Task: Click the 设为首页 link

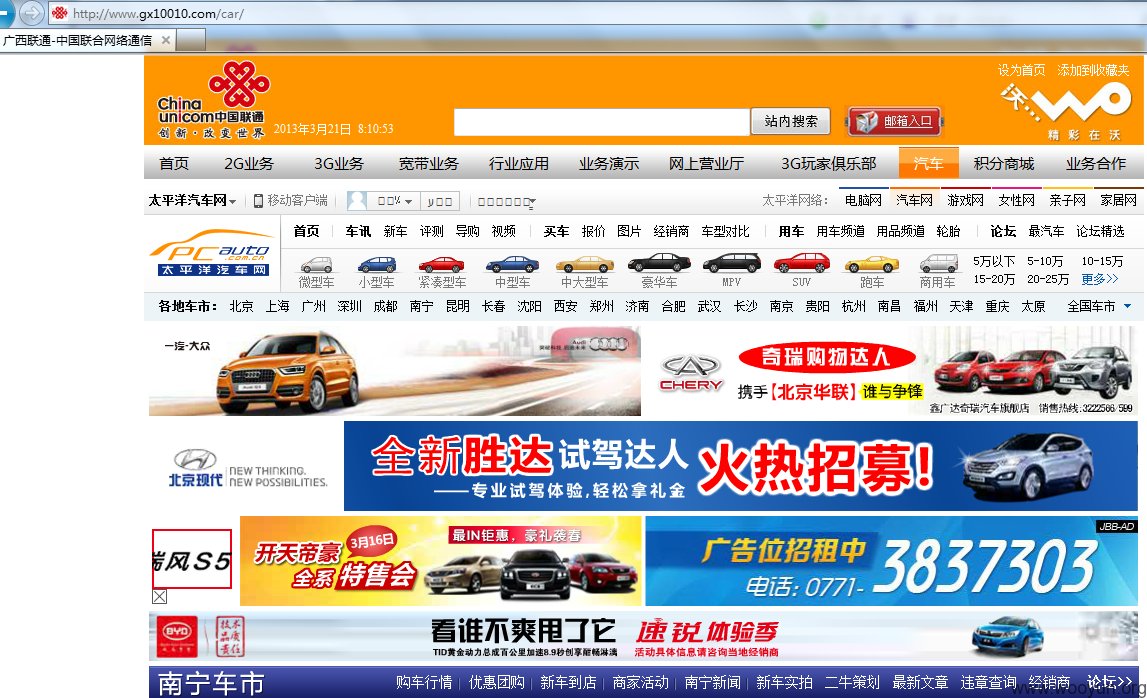Action: pos(1022,70)
